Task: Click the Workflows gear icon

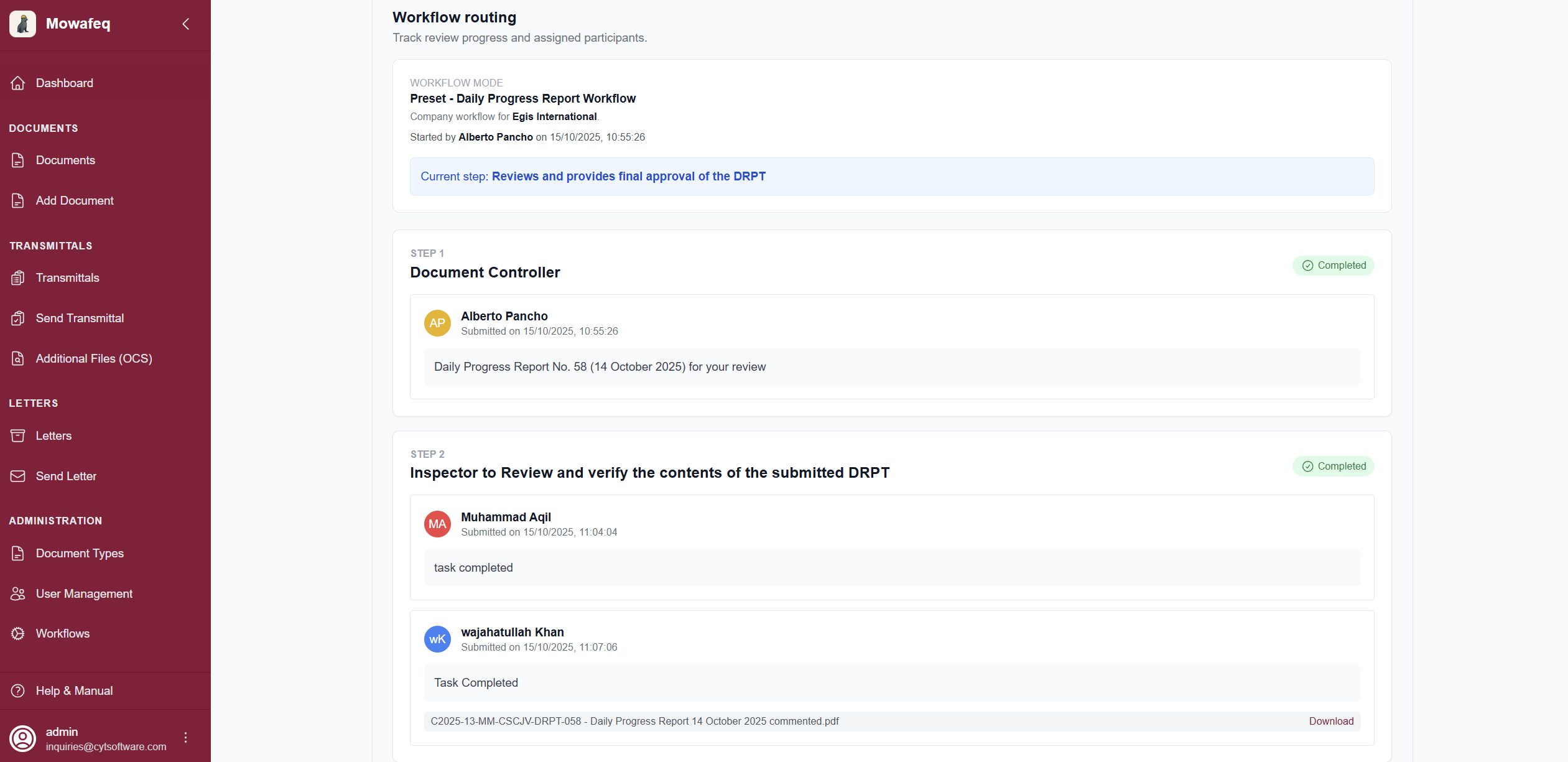Action: point(17,633)
